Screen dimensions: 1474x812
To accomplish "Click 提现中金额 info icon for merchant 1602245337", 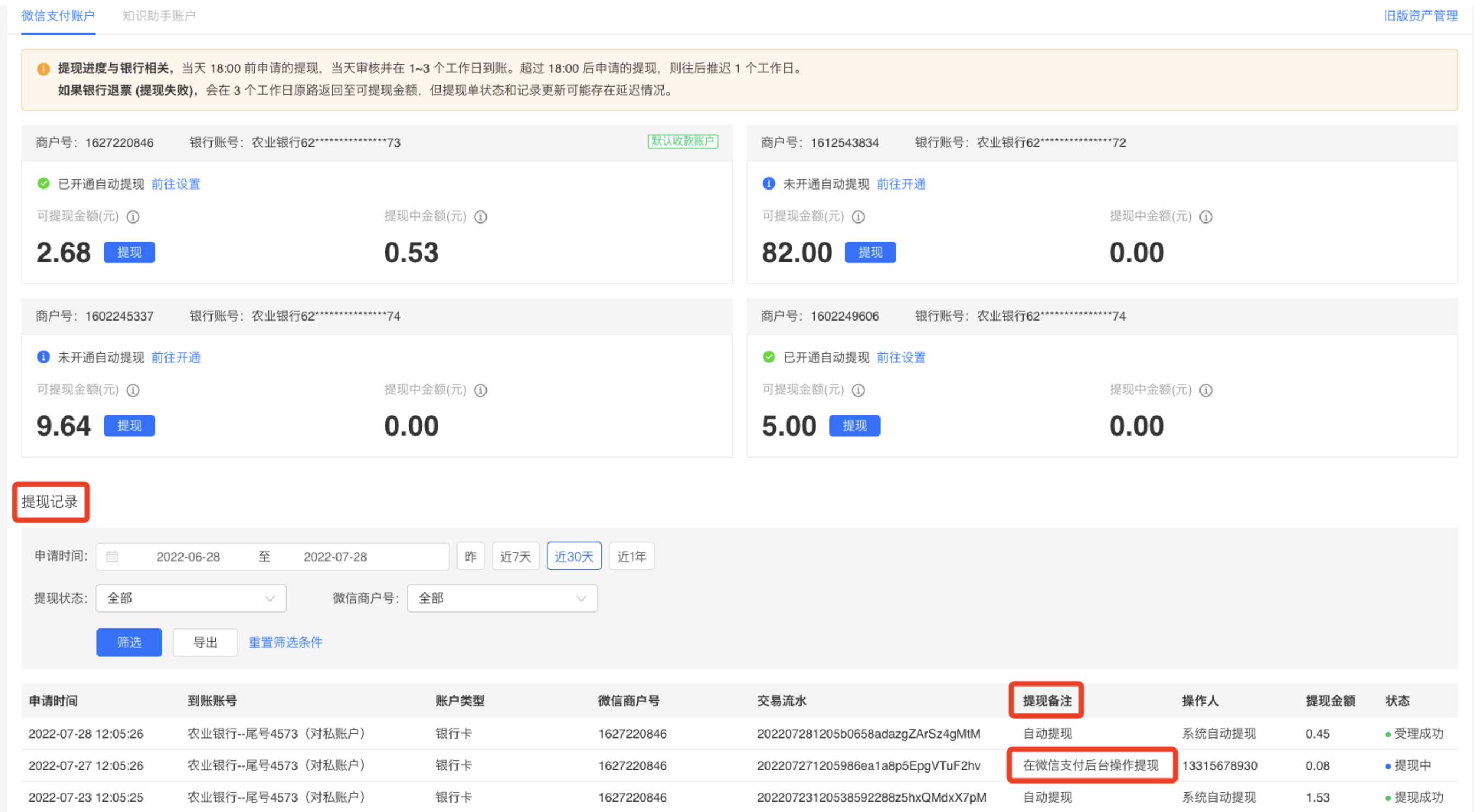I will [481, 390].
